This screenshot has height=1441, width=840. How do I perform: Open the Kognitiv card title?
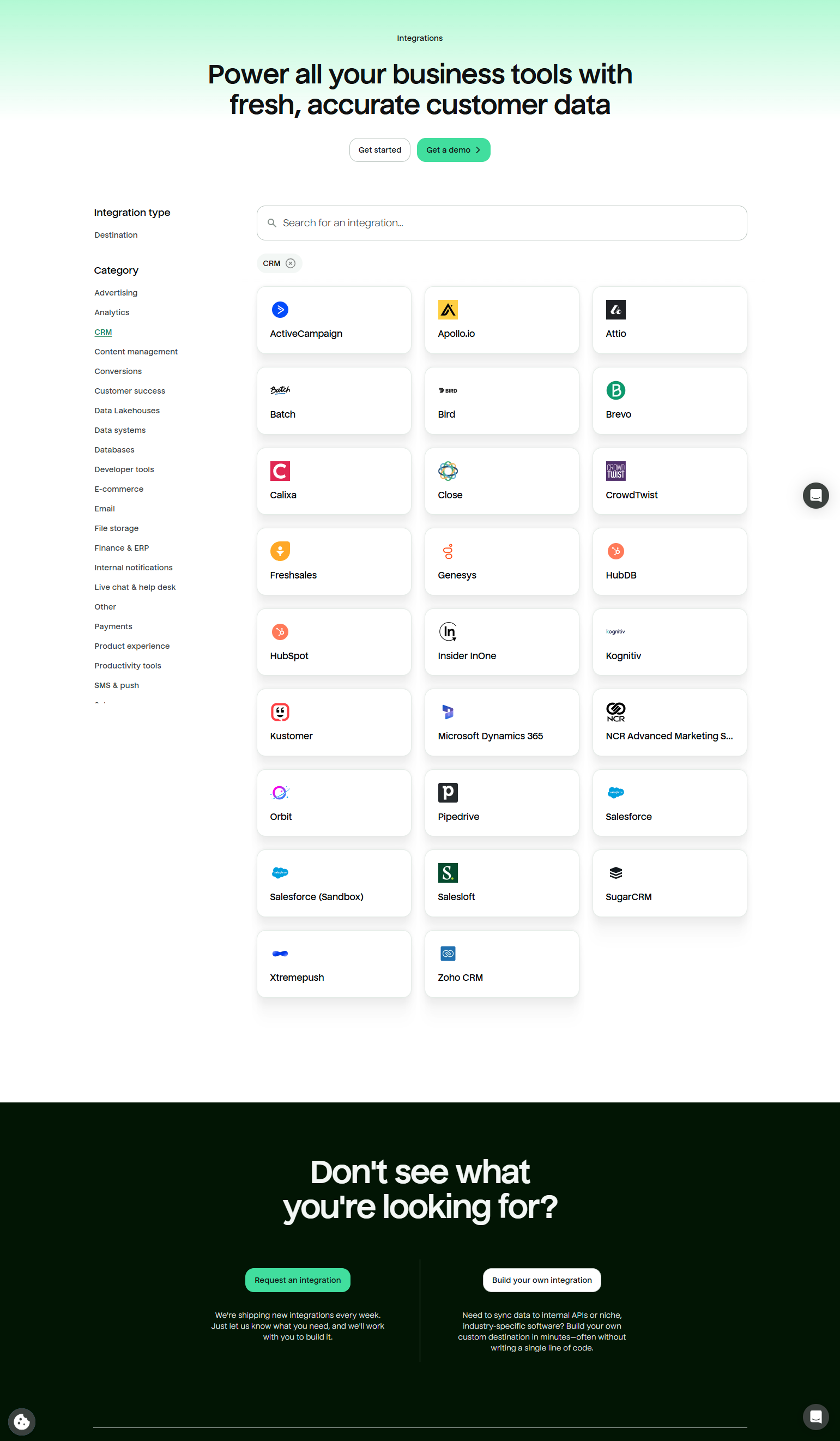click(x=623, y=656)
